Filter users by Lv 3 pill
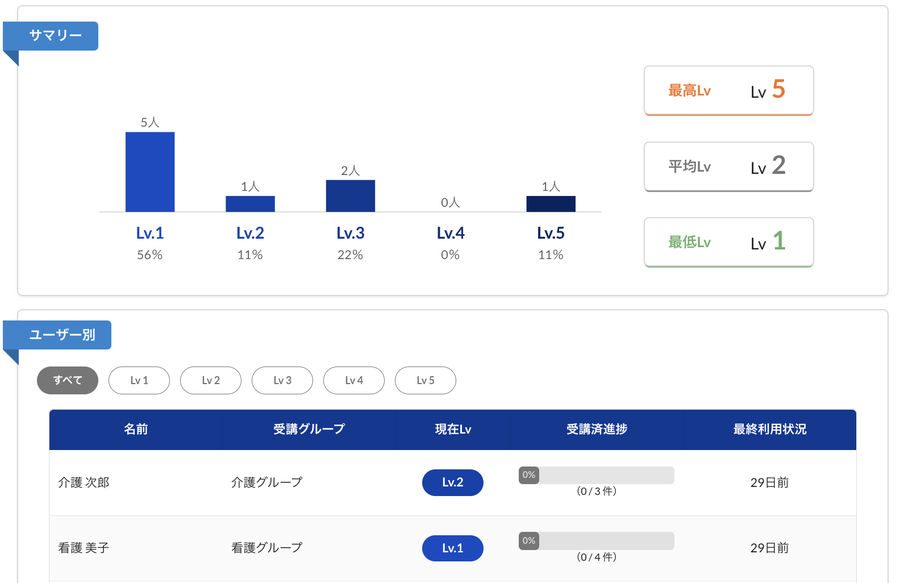The image size is (900, 583). coord(282,380)
